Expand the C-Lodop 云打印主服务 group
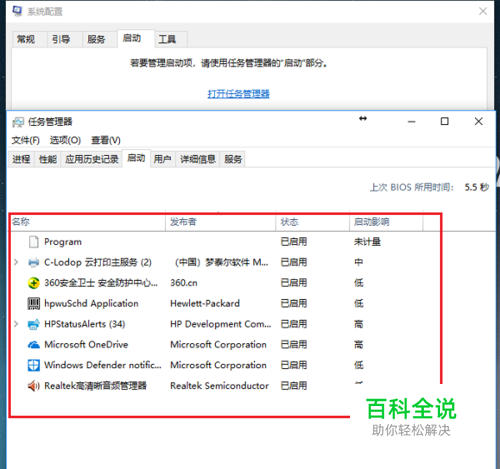 [x=16, y=263]
